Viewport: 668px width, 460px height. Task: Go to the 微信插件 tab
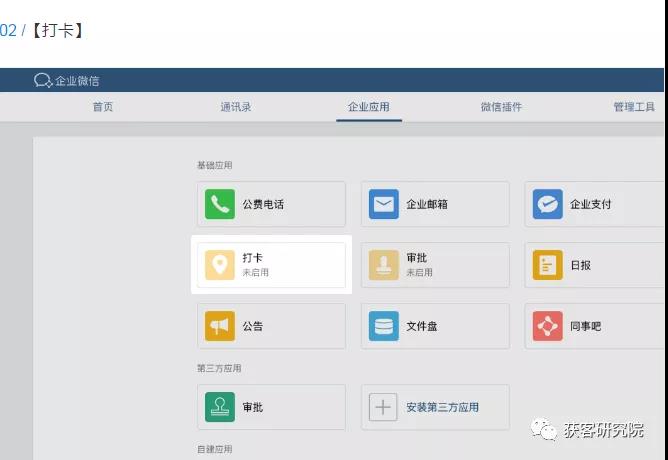501,107
